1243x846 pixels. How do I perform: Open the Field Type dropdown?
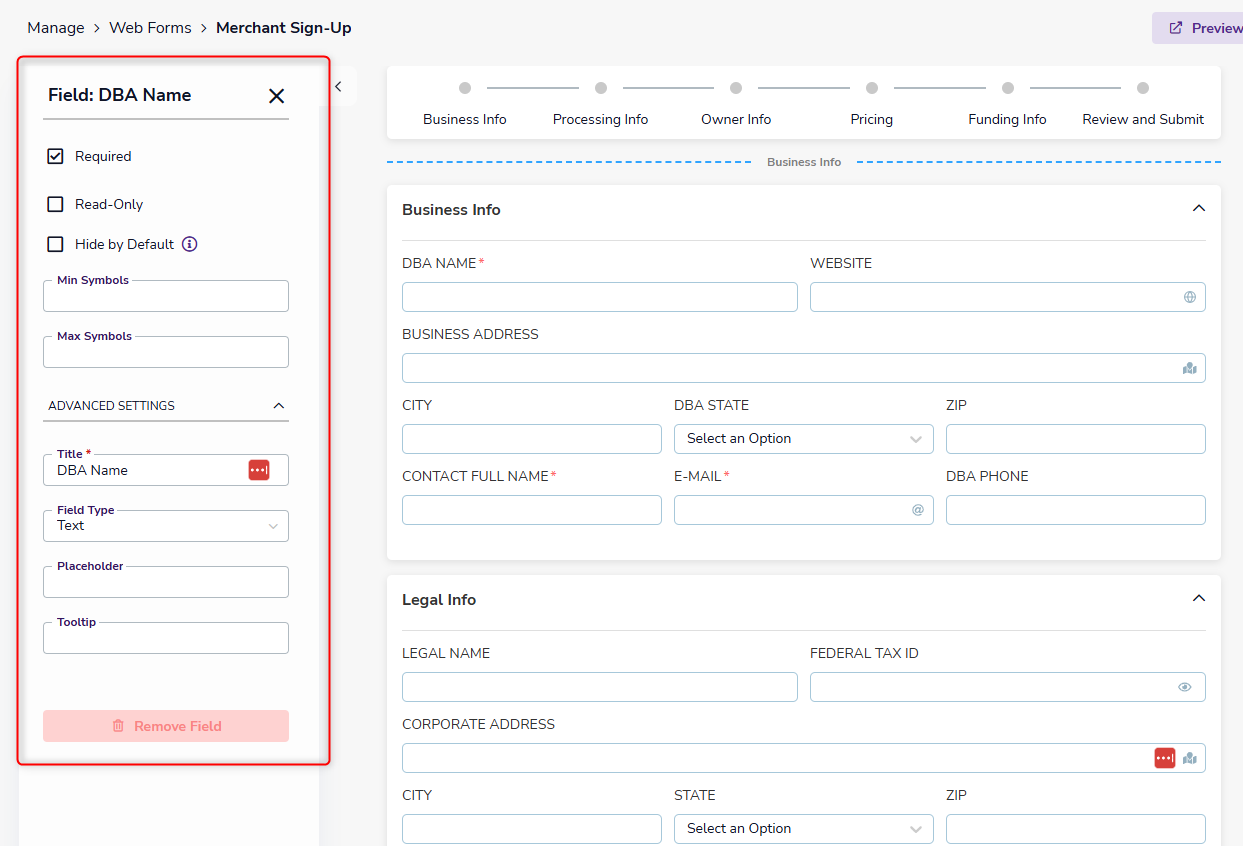point(166,526)
